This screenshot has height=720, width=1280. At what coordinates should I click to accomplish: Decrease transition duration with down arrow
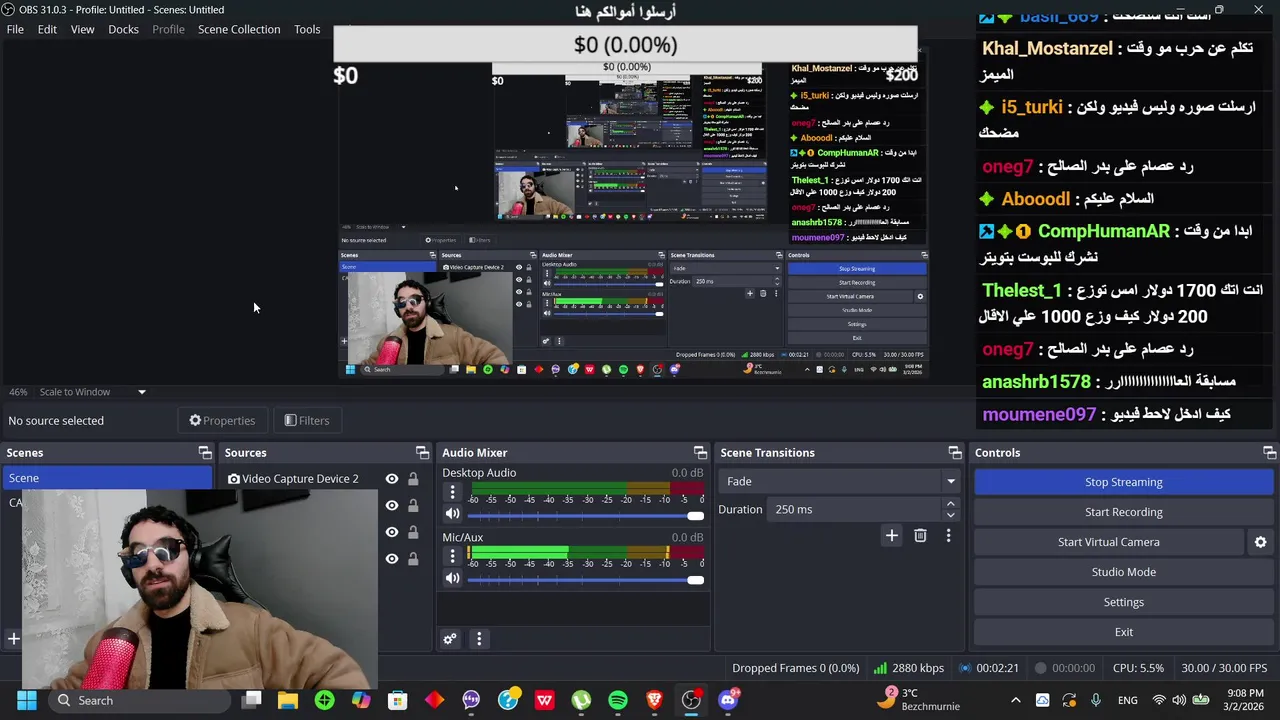point(950,515)
